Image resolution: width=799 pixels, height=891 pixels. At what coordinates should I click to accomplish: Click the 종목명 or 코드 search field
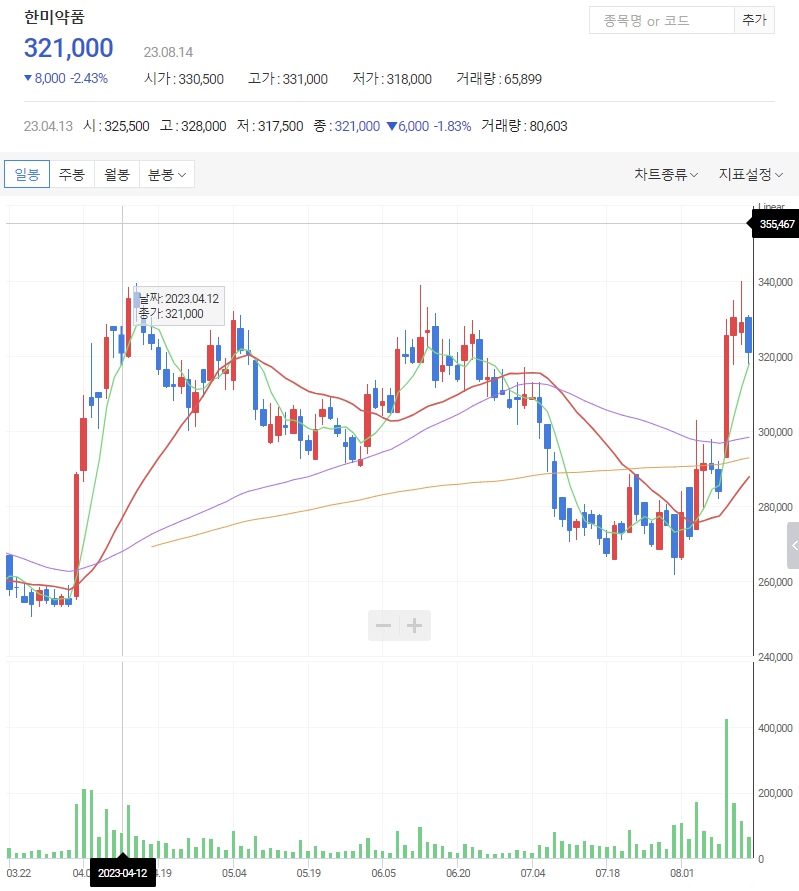662,20
